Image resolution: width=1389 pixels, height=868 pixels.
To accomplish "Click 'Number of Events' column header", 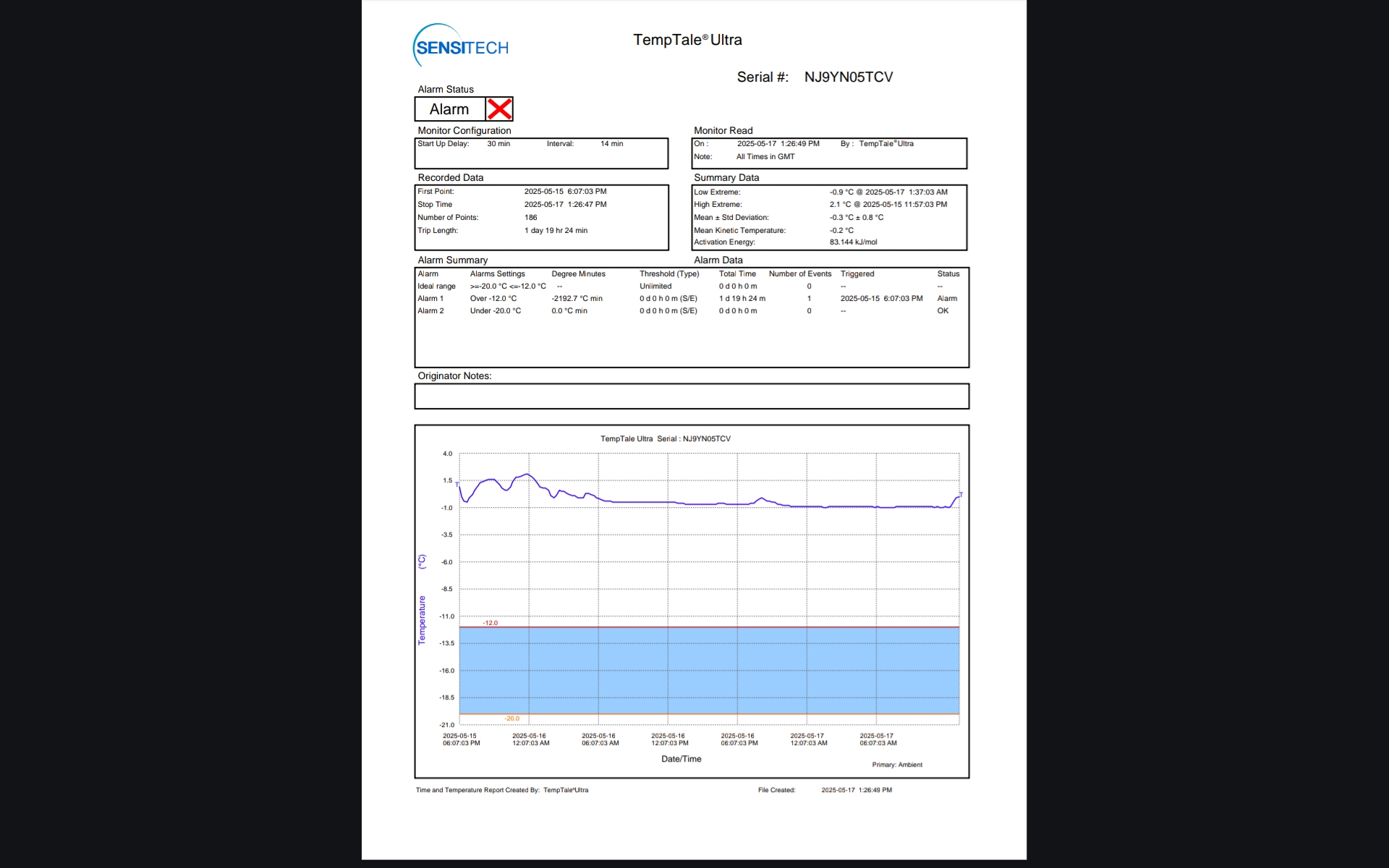I will tap(800, 274).
